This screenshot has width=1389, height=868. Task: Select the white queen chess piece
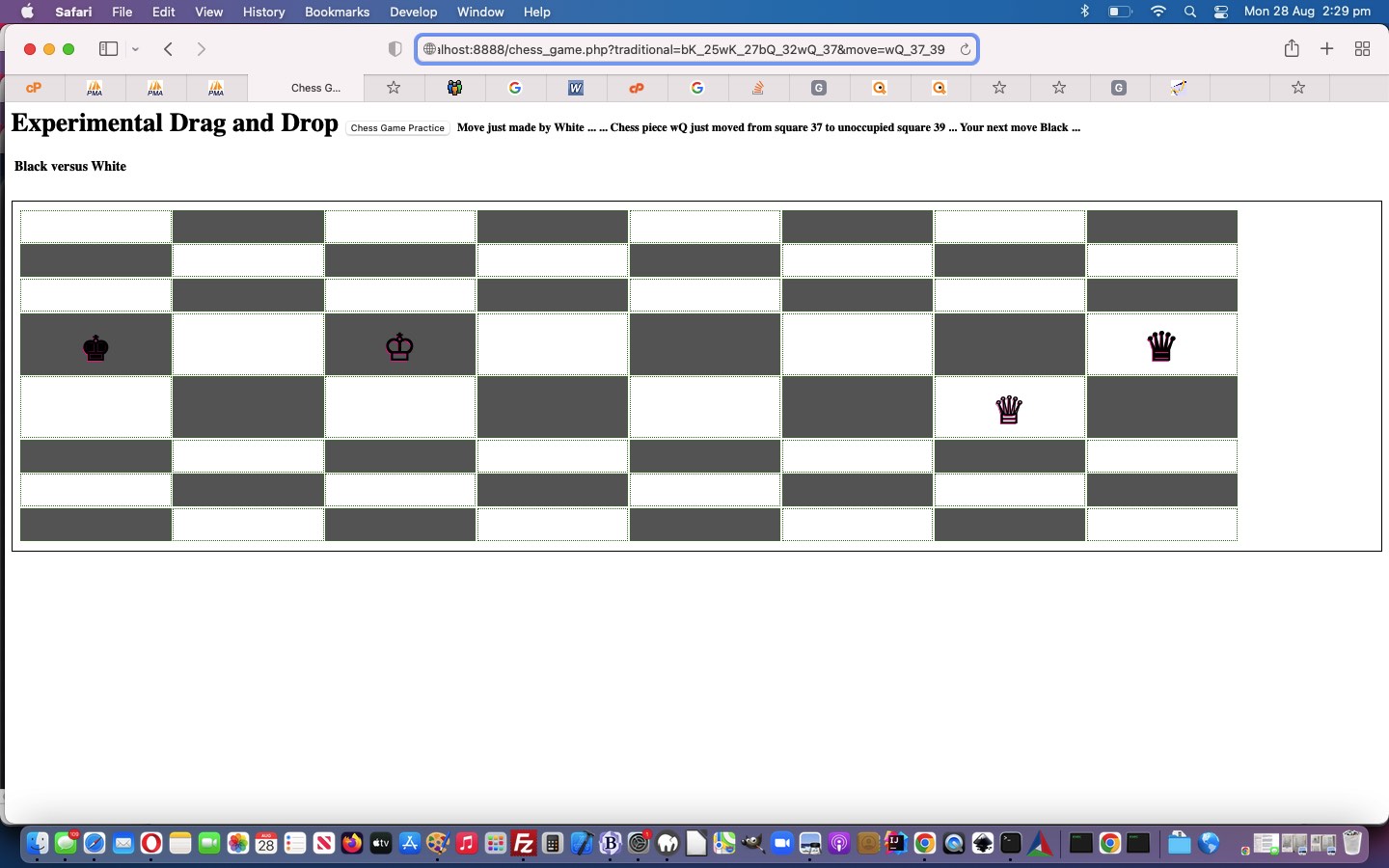coord(1009,410)
